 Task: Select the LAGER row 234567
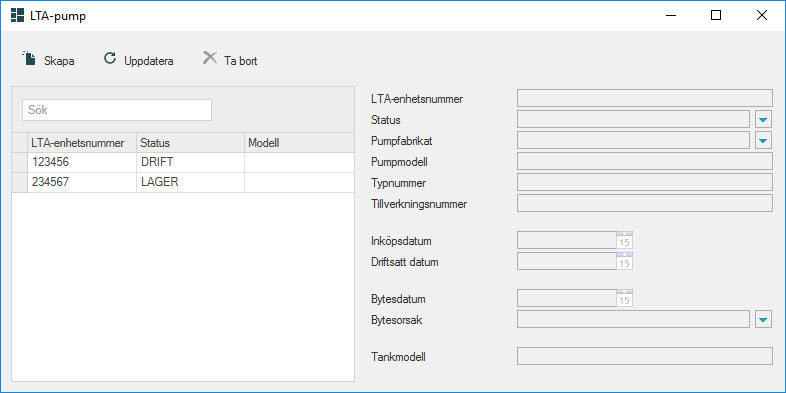183,182
